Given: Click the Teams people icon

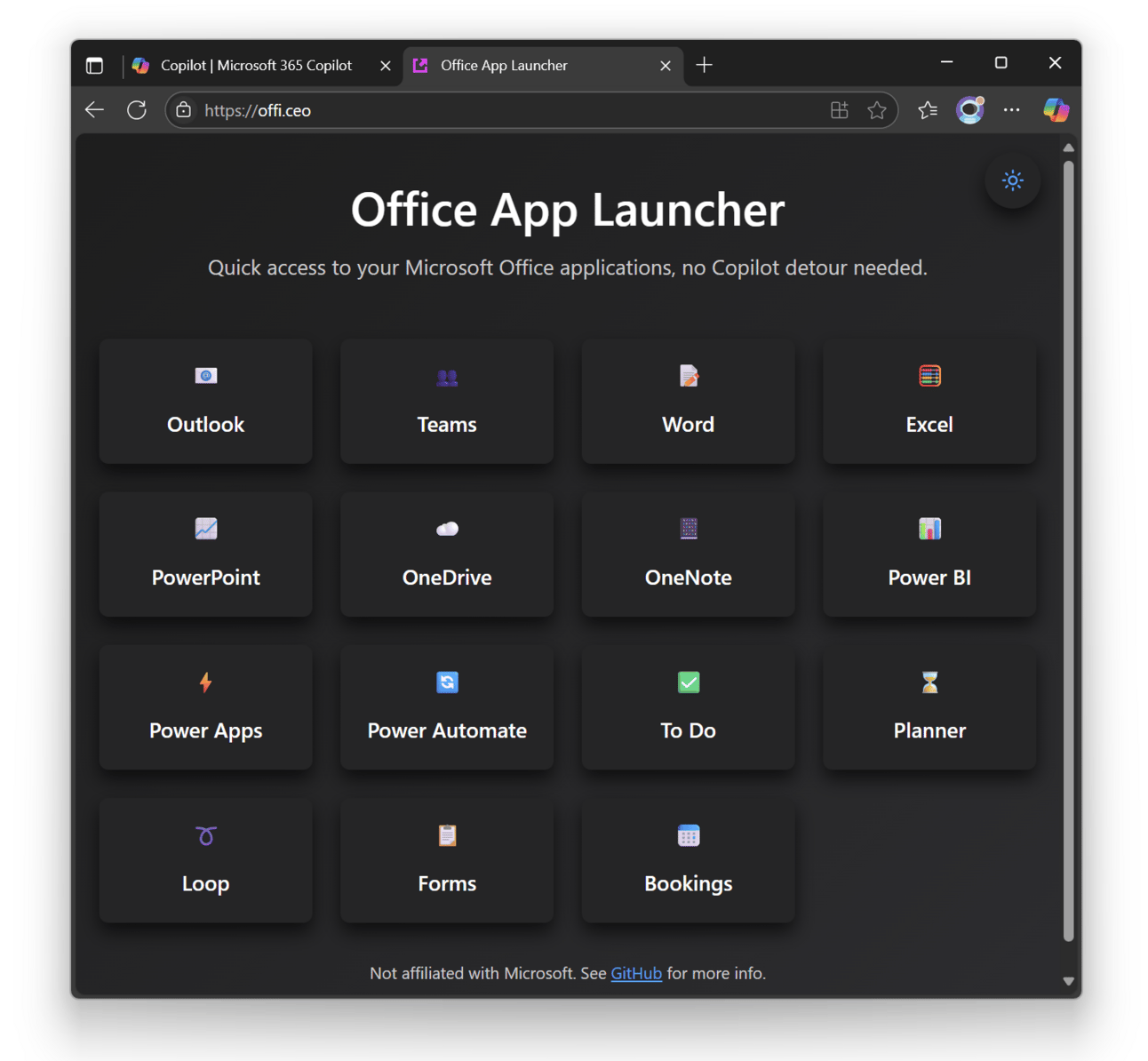Looking at the screenshot, I should [447, 377].
